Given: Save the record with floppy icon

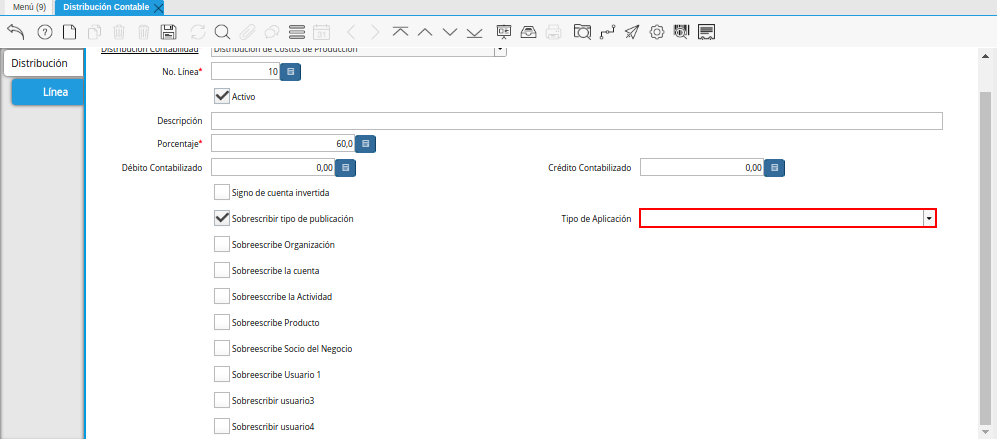Looking at the screenshot, I should click(168, 32).
